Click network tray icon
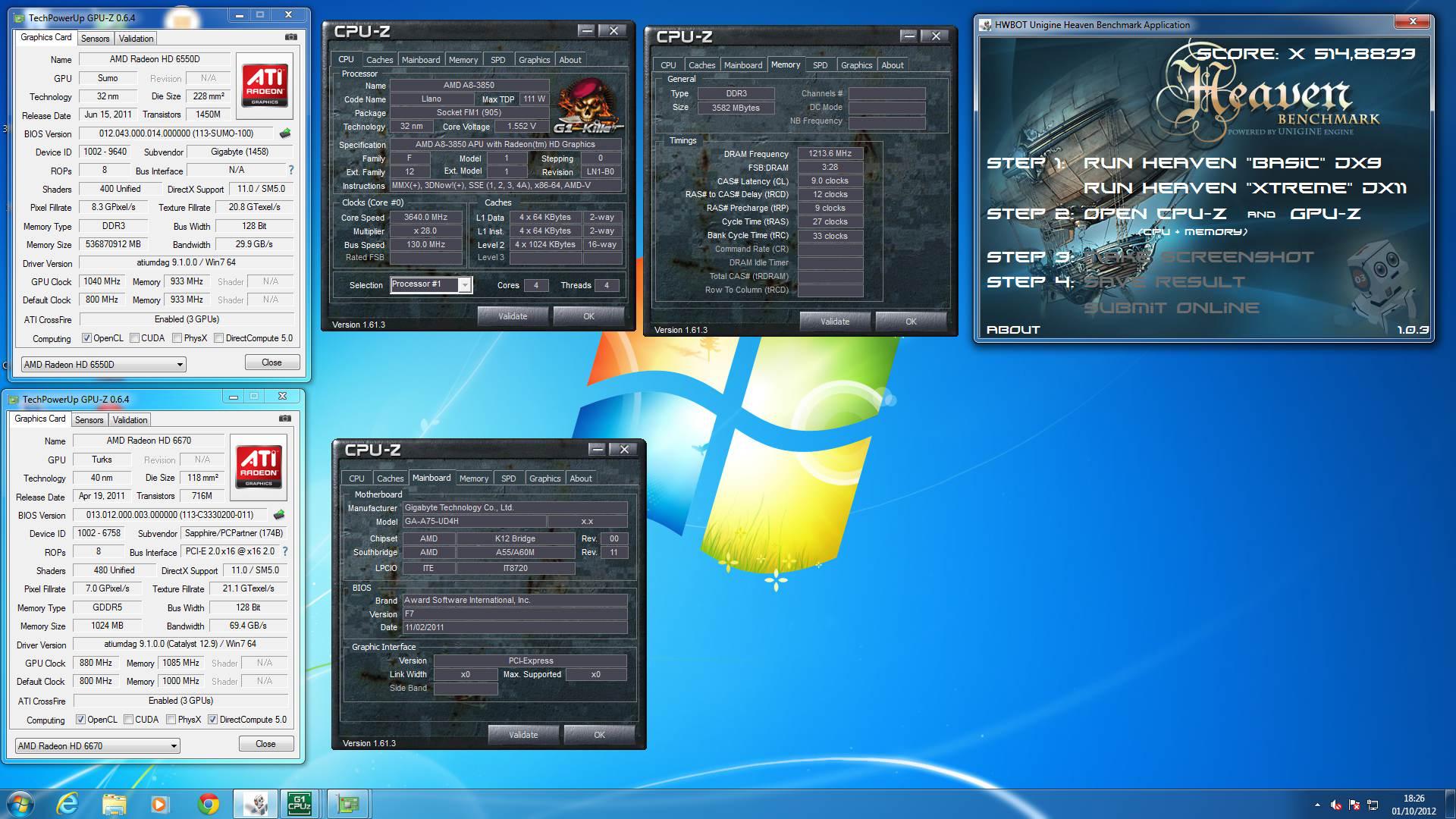 (x=1373, y=805)
